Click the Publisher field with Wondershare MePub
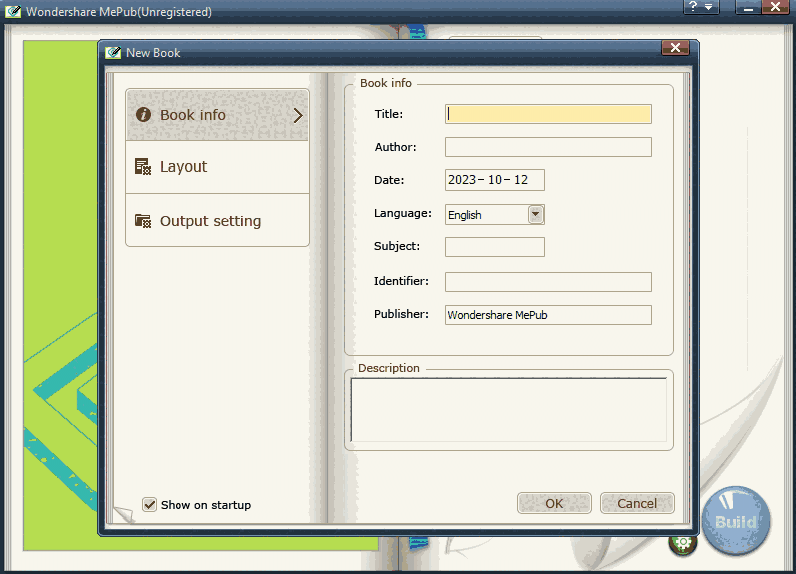 (x=548, y=315)
